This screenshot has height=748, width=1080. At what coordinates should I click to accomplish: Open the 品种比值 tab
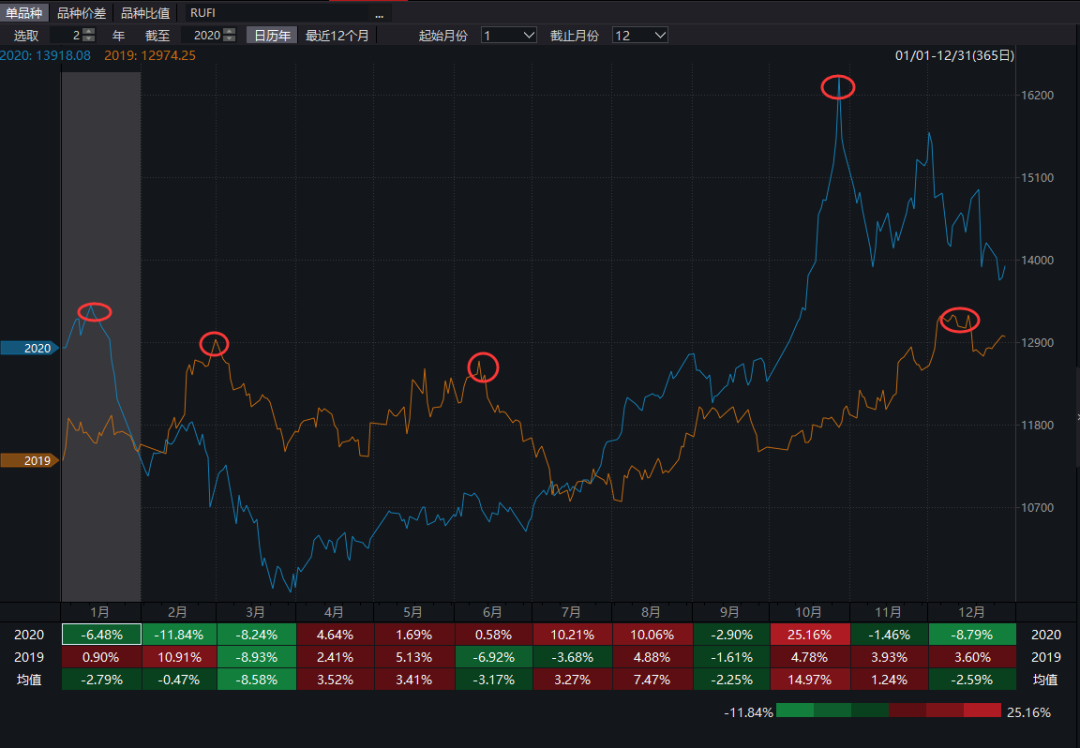coord(145,13)
